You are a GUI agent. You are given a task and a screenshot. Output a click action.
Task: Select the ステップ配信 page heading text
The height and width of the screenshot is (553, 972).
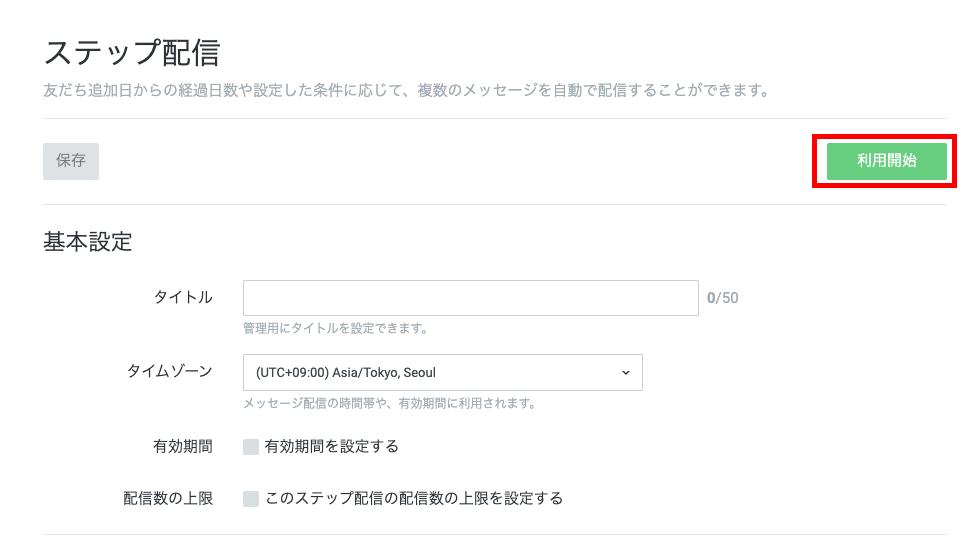coord(132,52)
